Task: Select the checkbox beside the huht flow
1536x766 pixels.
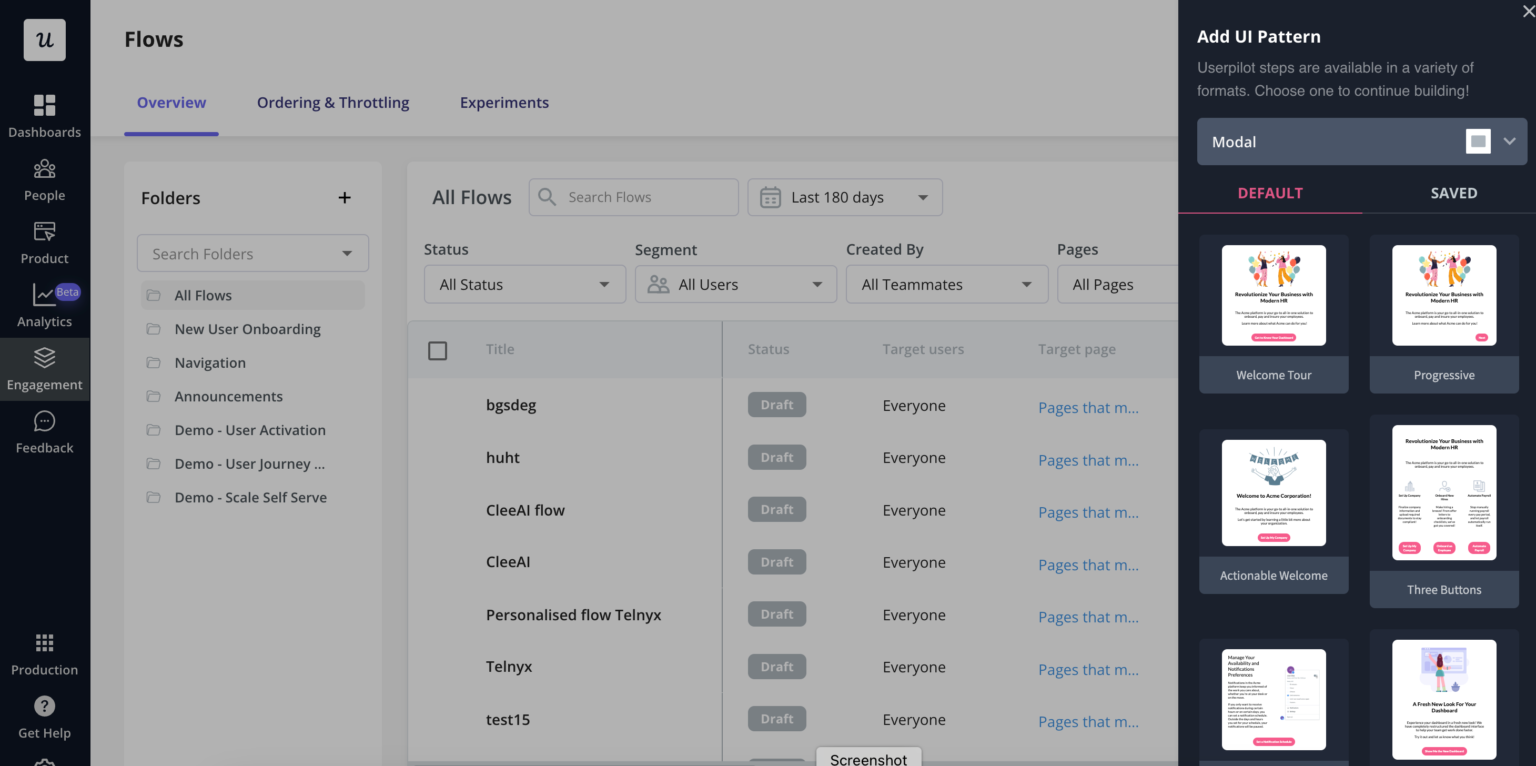Action: [437, 457]
